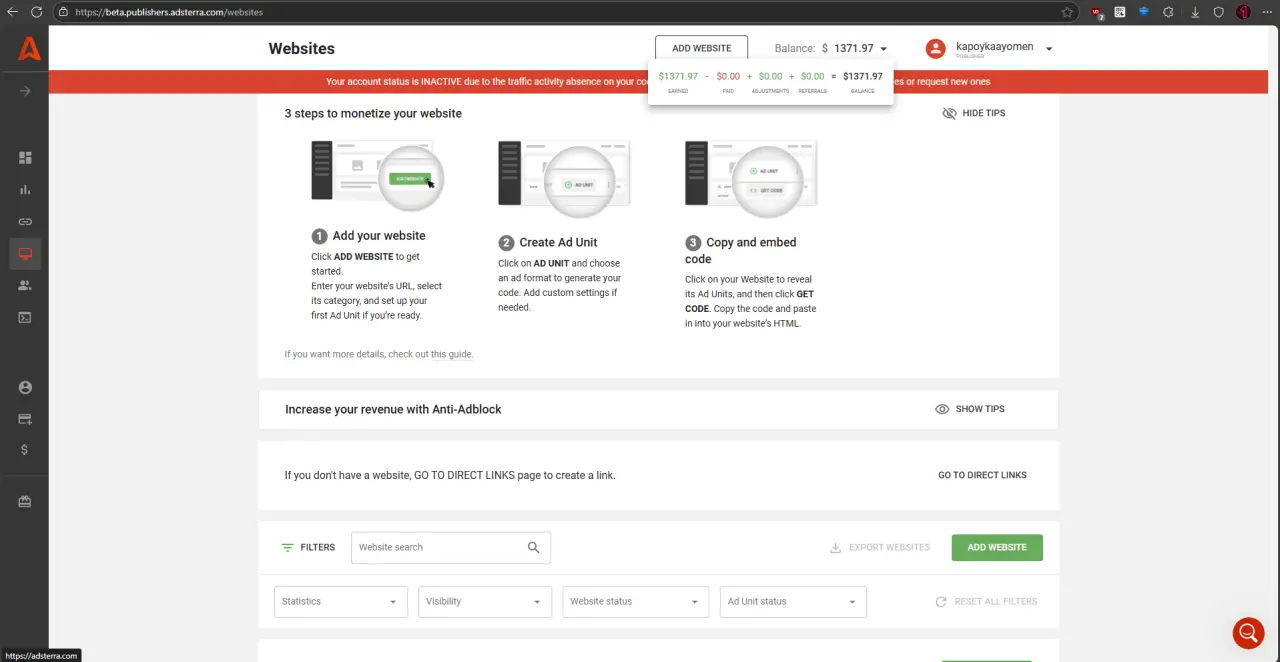Click EXPORT WEBSITES button
This screenshot has width=1280, height=662.
[880, 547]
